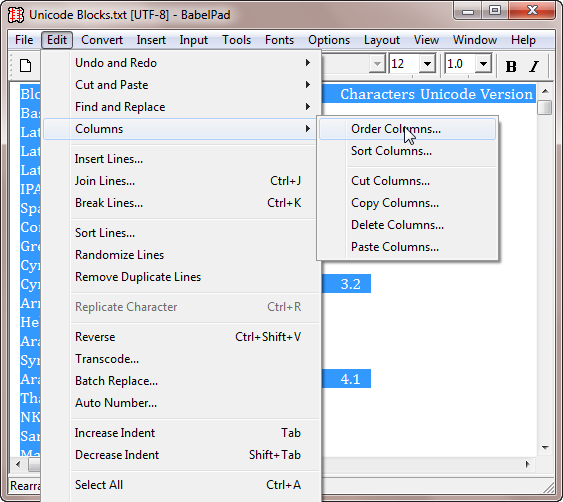563x502 pixels.
Task: Select Insert Lines... menu entry
Action: pos(181,159)
